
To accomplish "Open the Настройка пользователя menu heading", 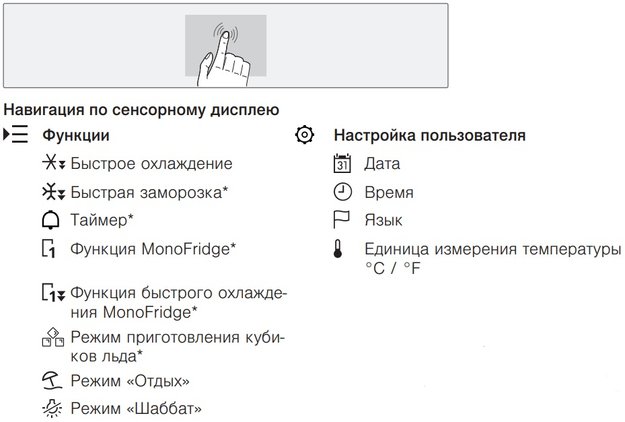I will (x=430, y=135).
